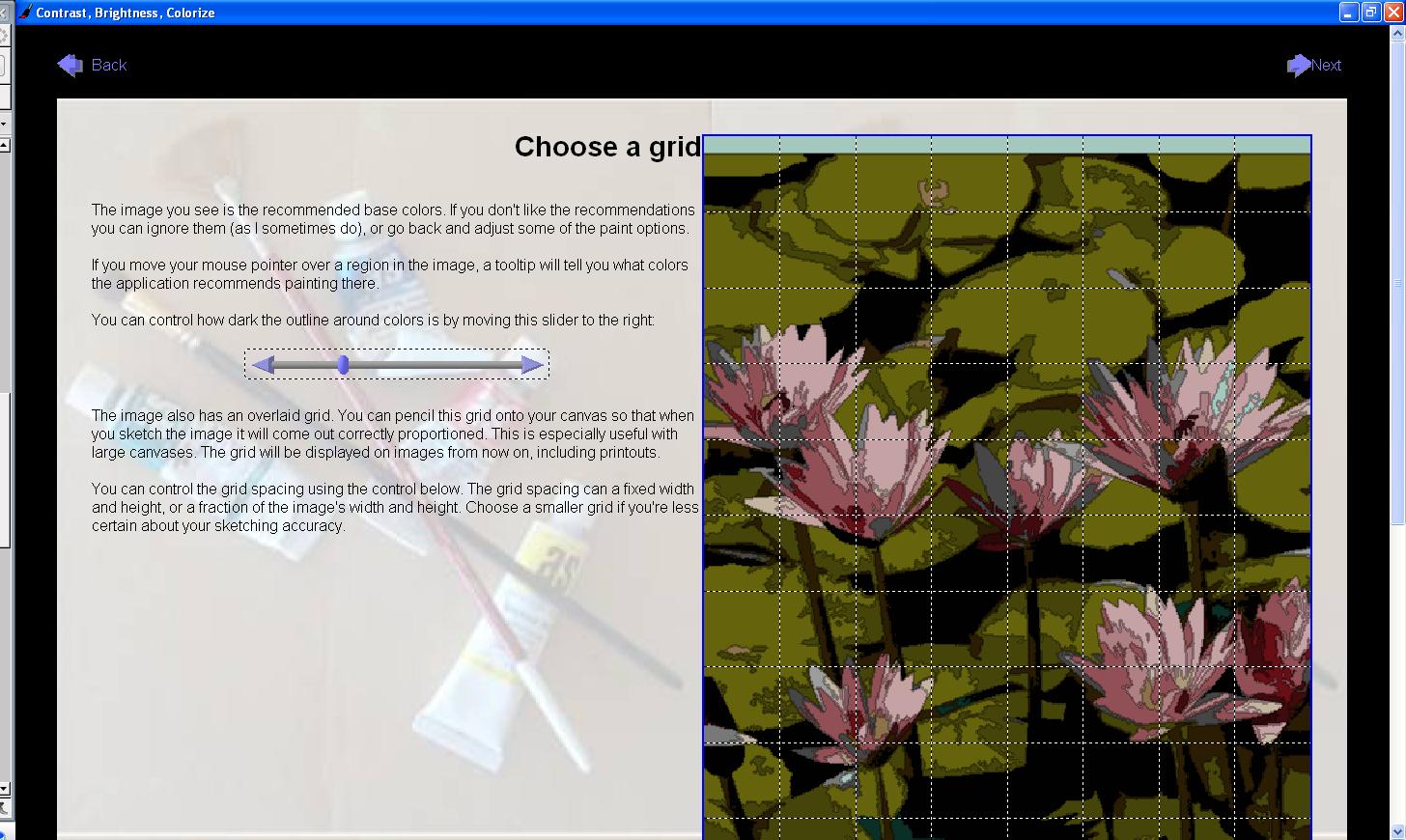
Task: Click the 'Choose a grid' heading
Action: (x=607, y=146)
